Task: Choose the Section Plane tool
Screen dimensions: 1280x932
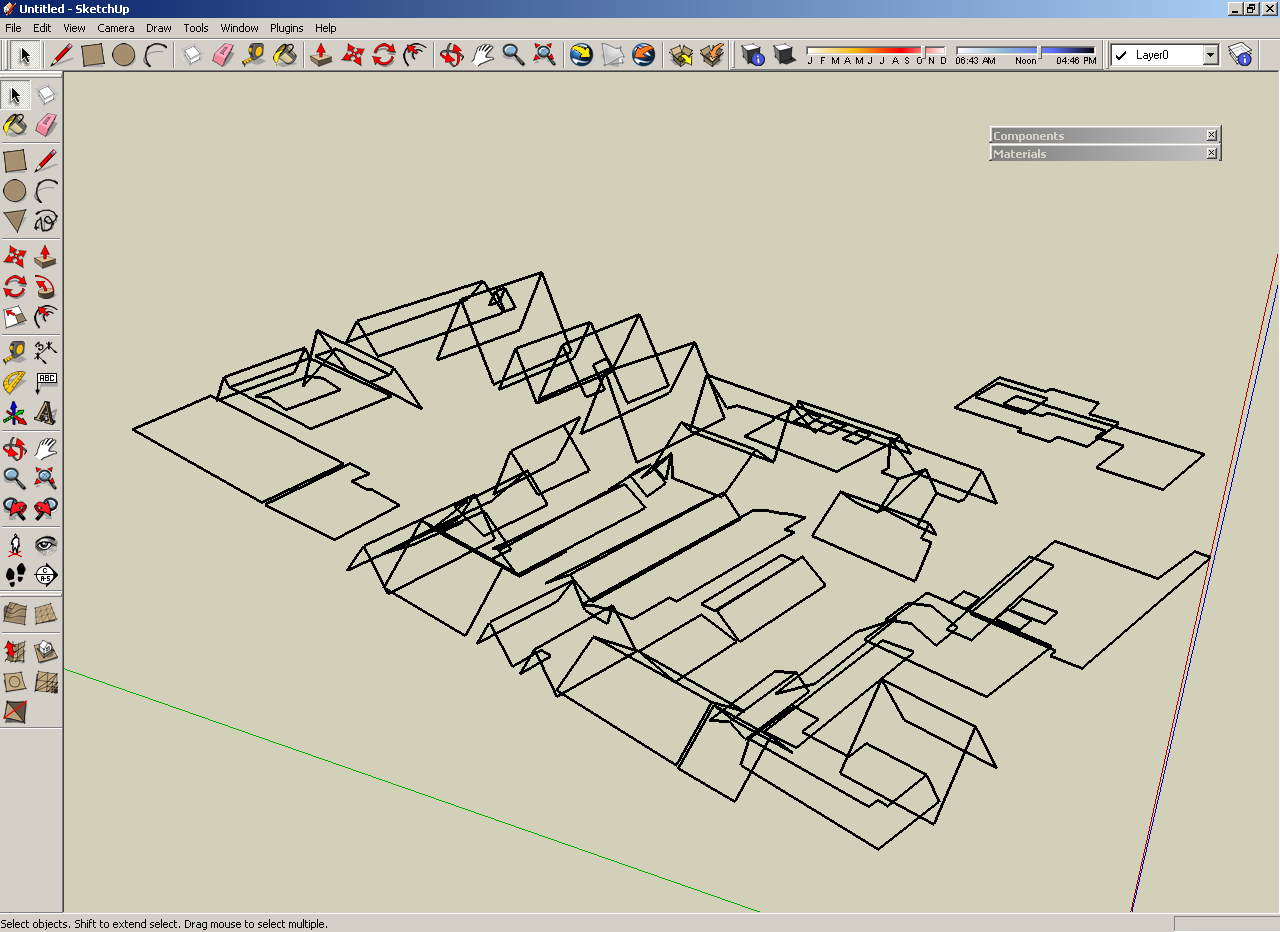Action: click(x=46, y=575)
